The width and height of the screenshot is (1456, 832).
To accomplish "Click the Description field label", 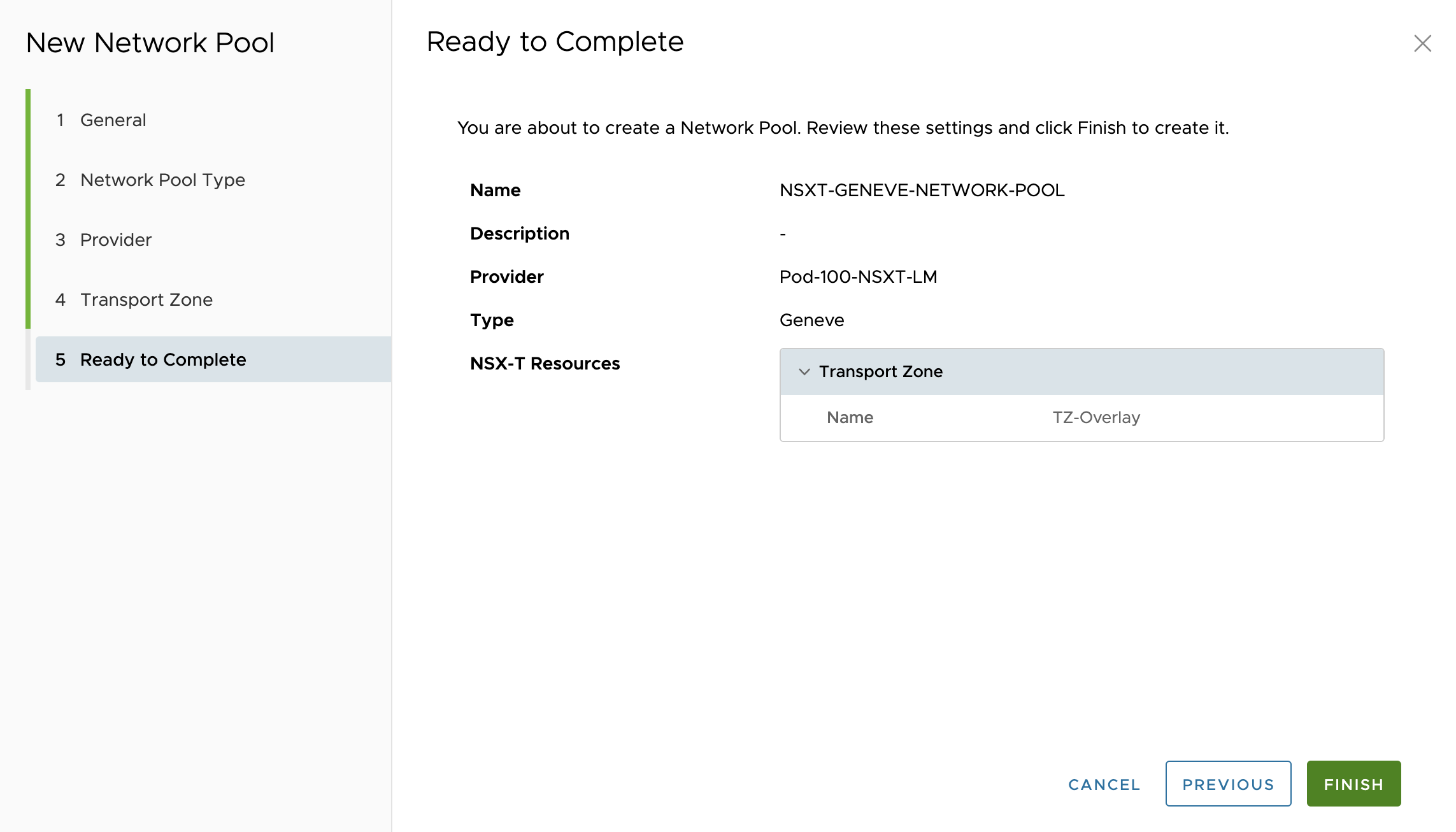I will (519, 233).
